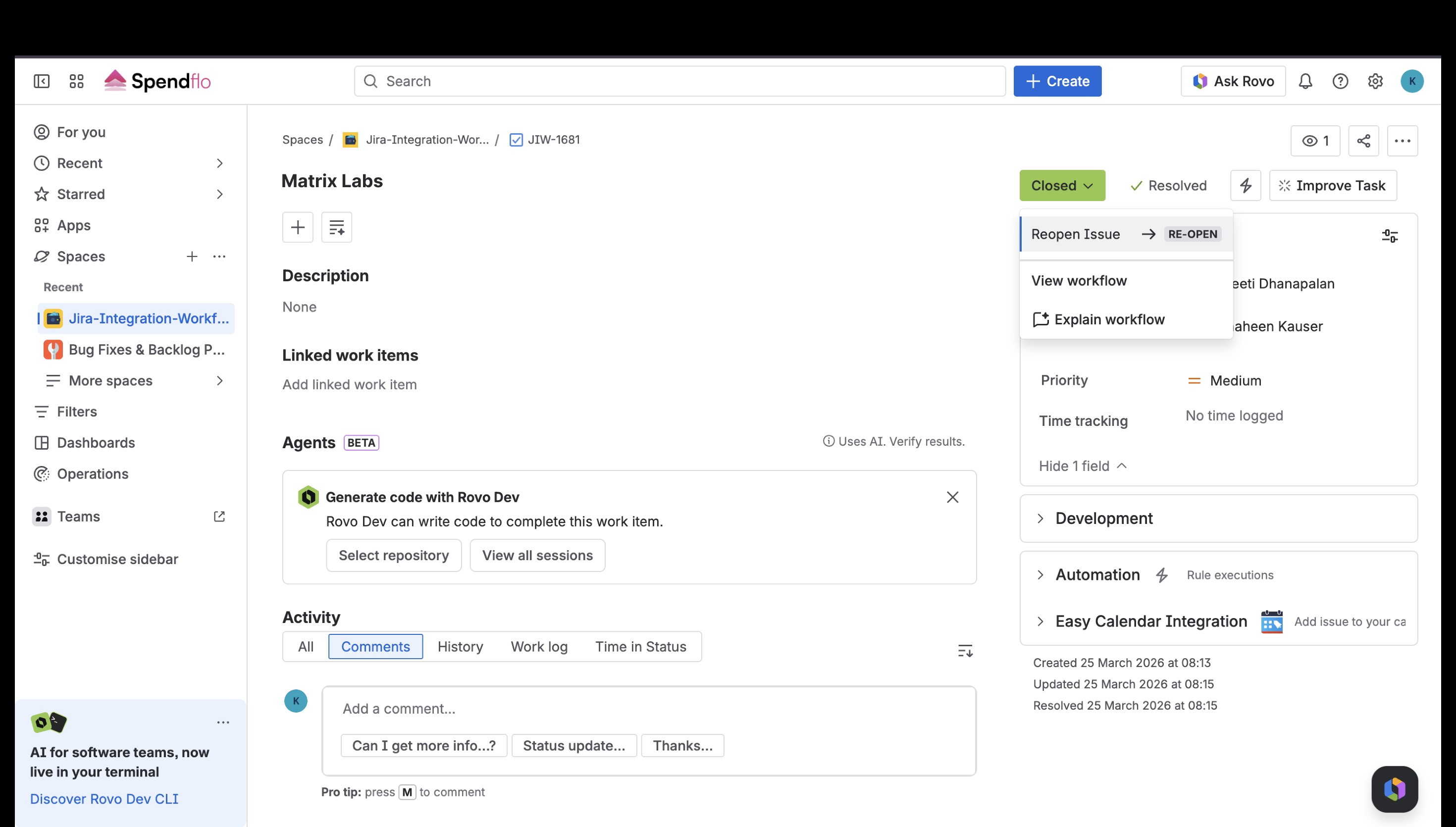Expand the Starred sidebar chevron
1456x827 pixels.
pos(220,194)
